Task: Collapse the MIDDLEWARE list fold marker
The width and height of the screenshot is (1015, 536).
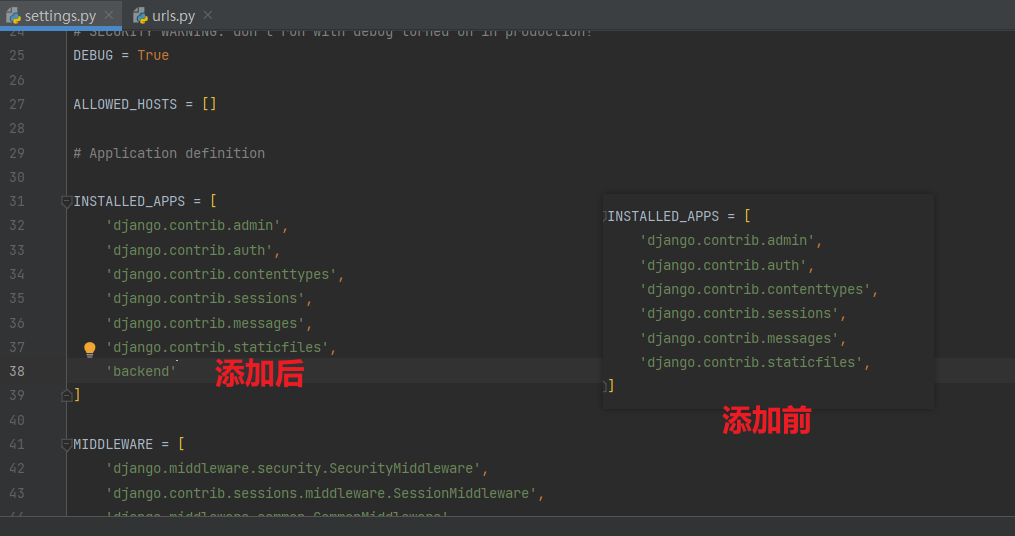Action: [x=66, y=445]
